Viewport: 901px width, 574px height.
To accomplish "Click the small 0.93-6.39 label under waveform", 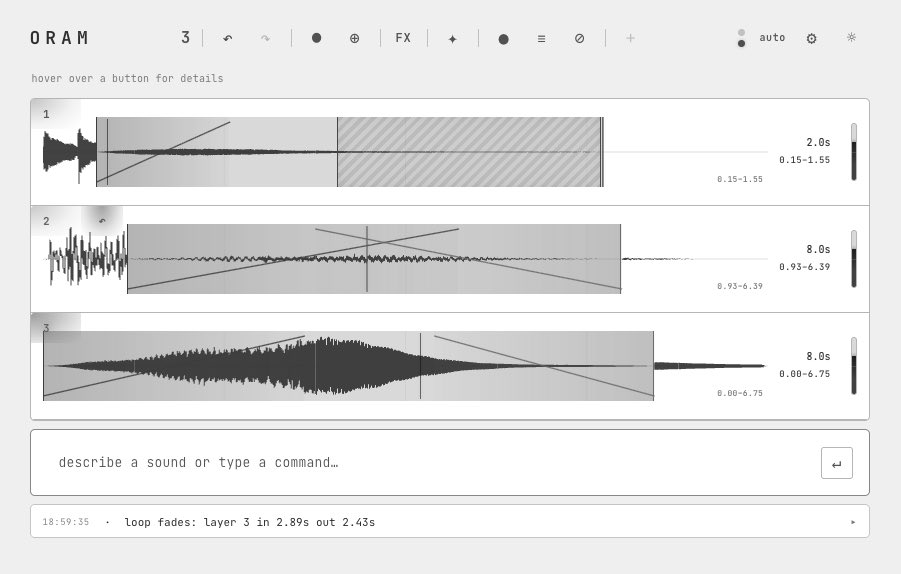I will point(740,286).
